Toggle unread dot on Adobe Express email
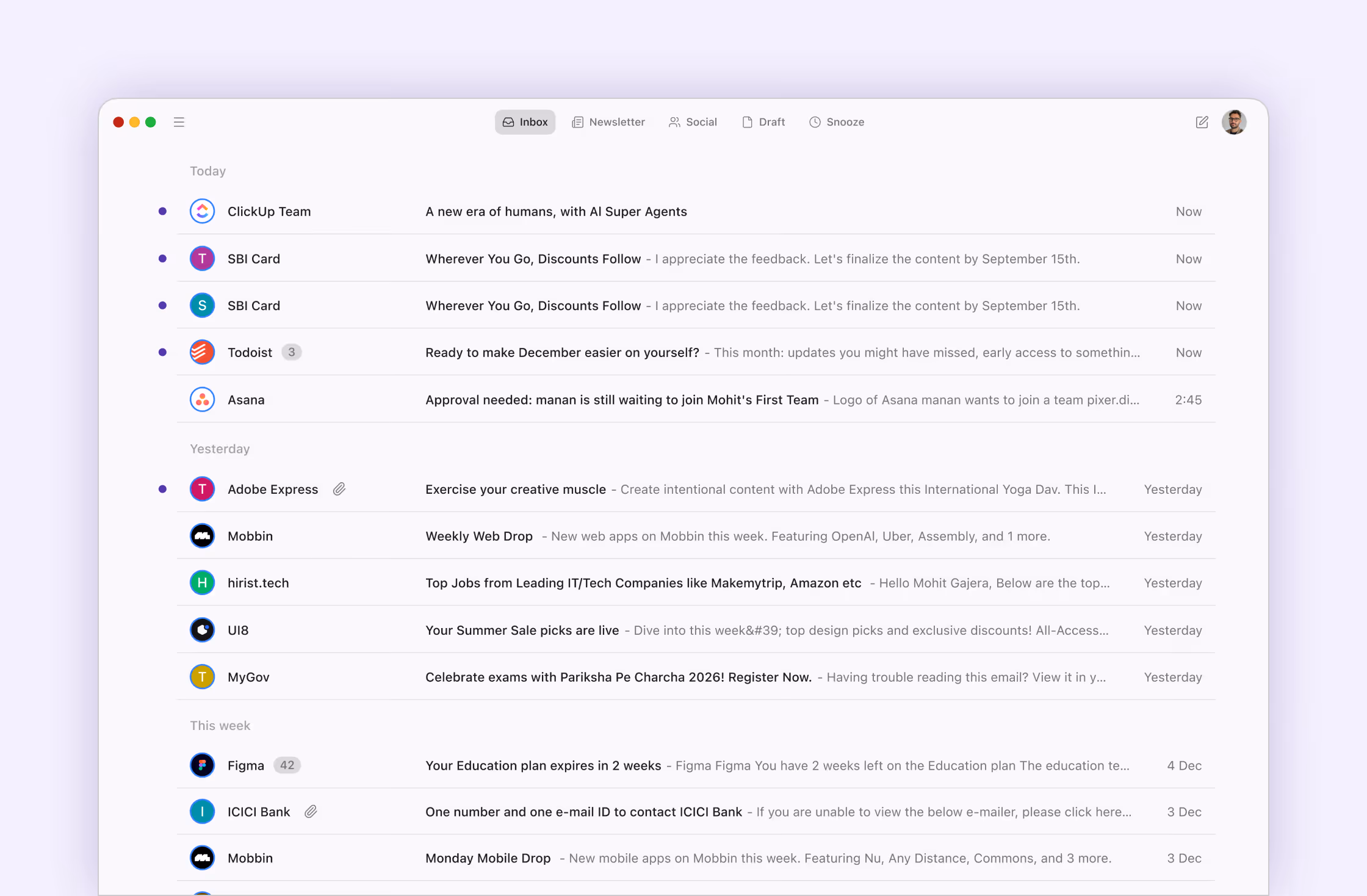 (x=162, y=489)
